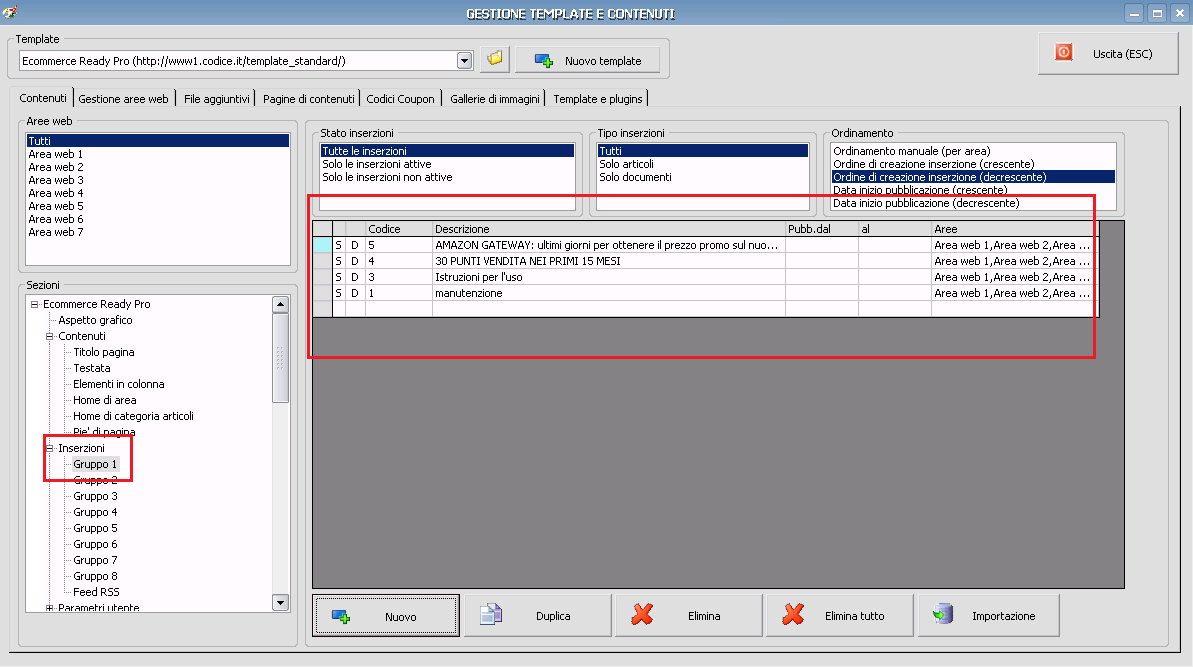The height and width of the screenshot is (667, 1193).
Task: Click the Nuovo template button
Action: tap(587, 60)
